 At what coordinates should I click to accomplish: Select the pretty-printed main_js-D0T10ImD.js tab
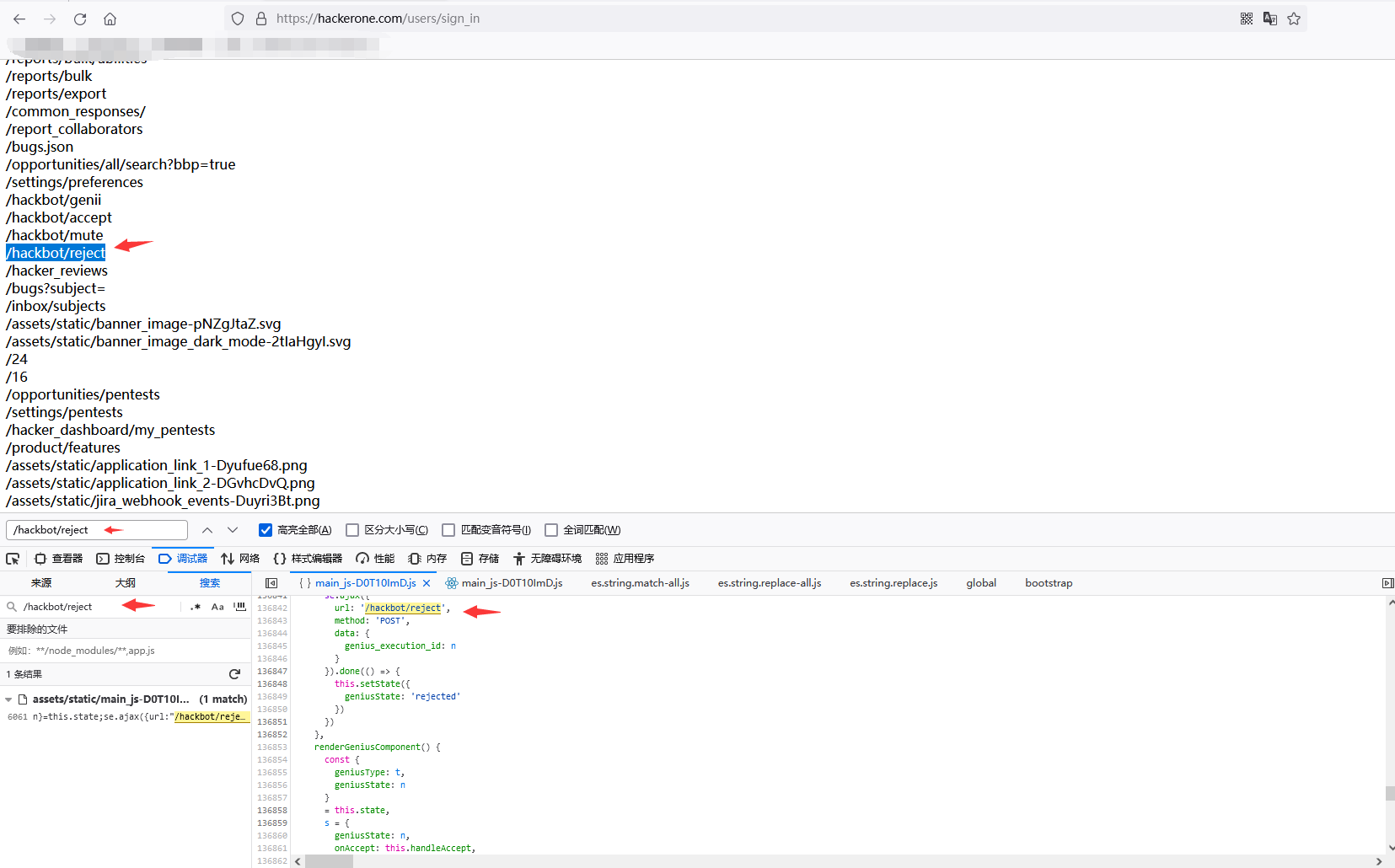(366, 583)
